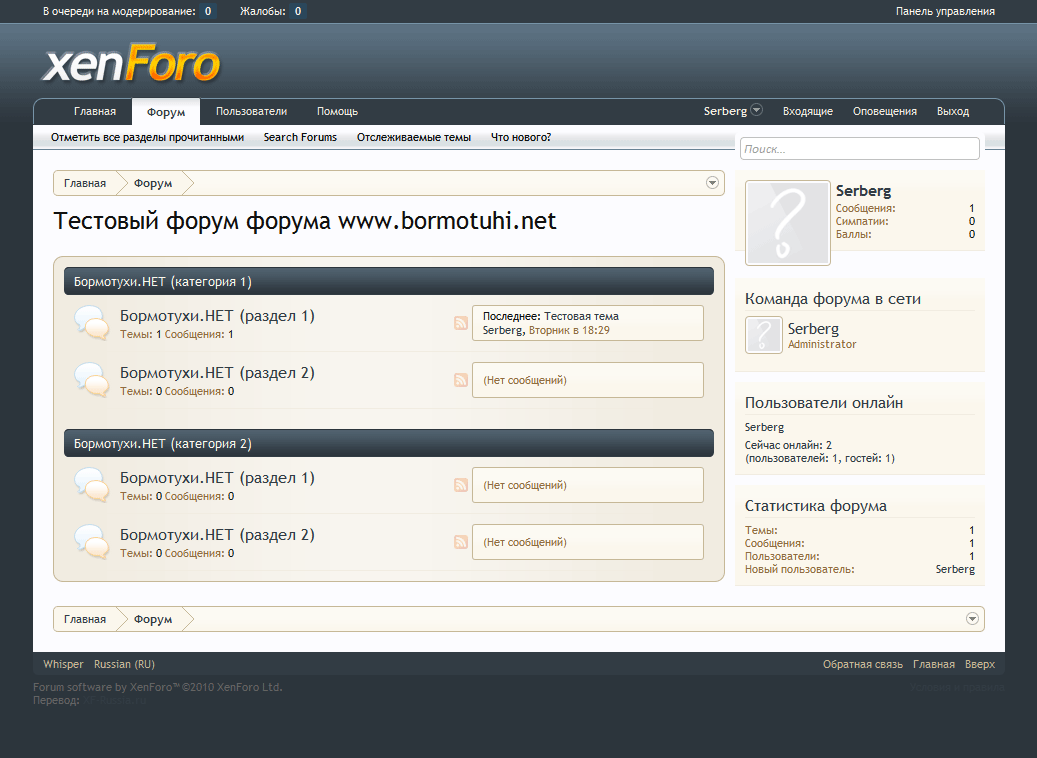1037x758 pixels.
Task: Go to Главная tab
Action: [95, 111]
